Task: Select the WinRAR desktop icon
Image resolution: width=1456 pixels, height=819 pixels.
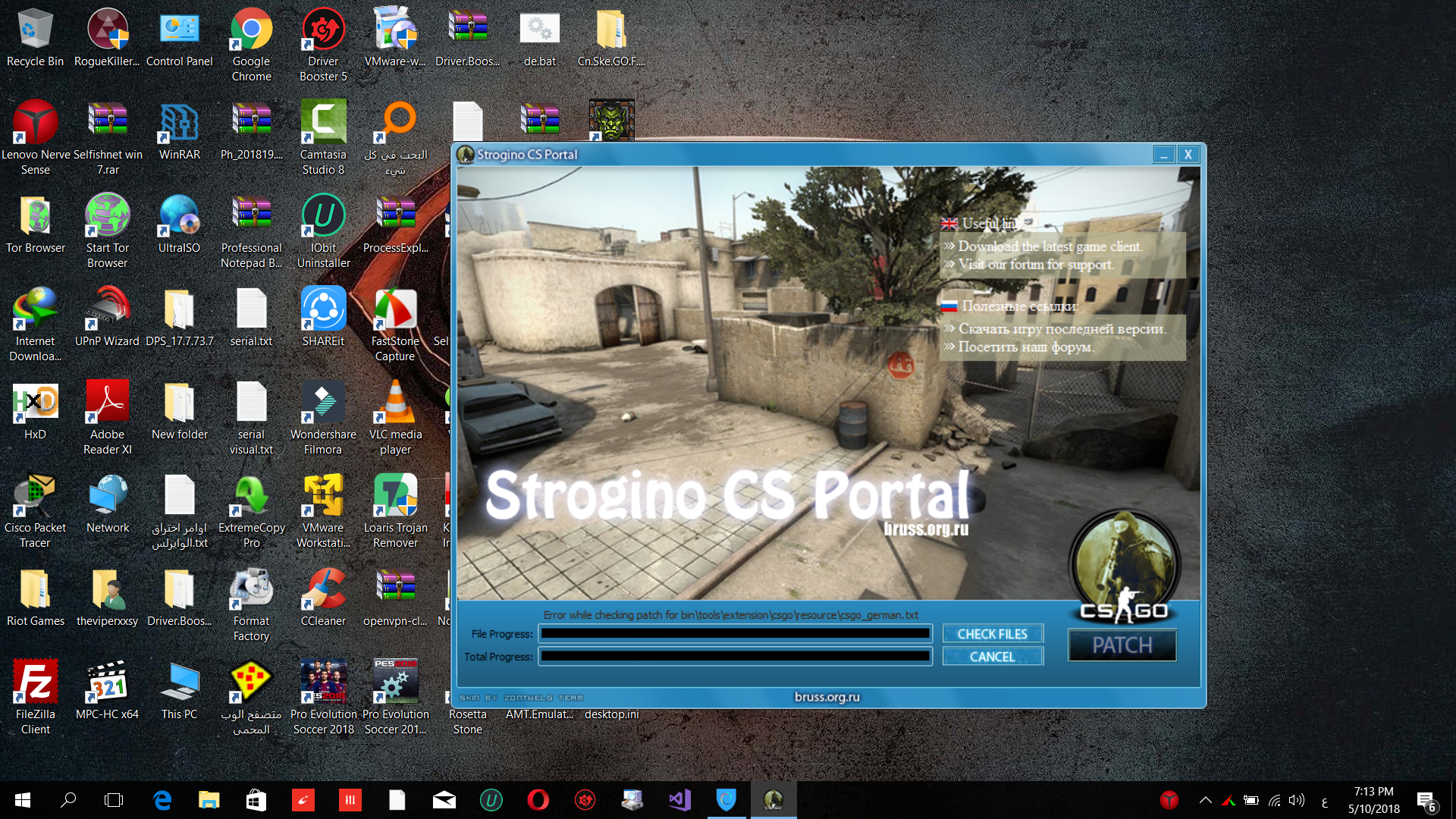Action: click(179, 130)
